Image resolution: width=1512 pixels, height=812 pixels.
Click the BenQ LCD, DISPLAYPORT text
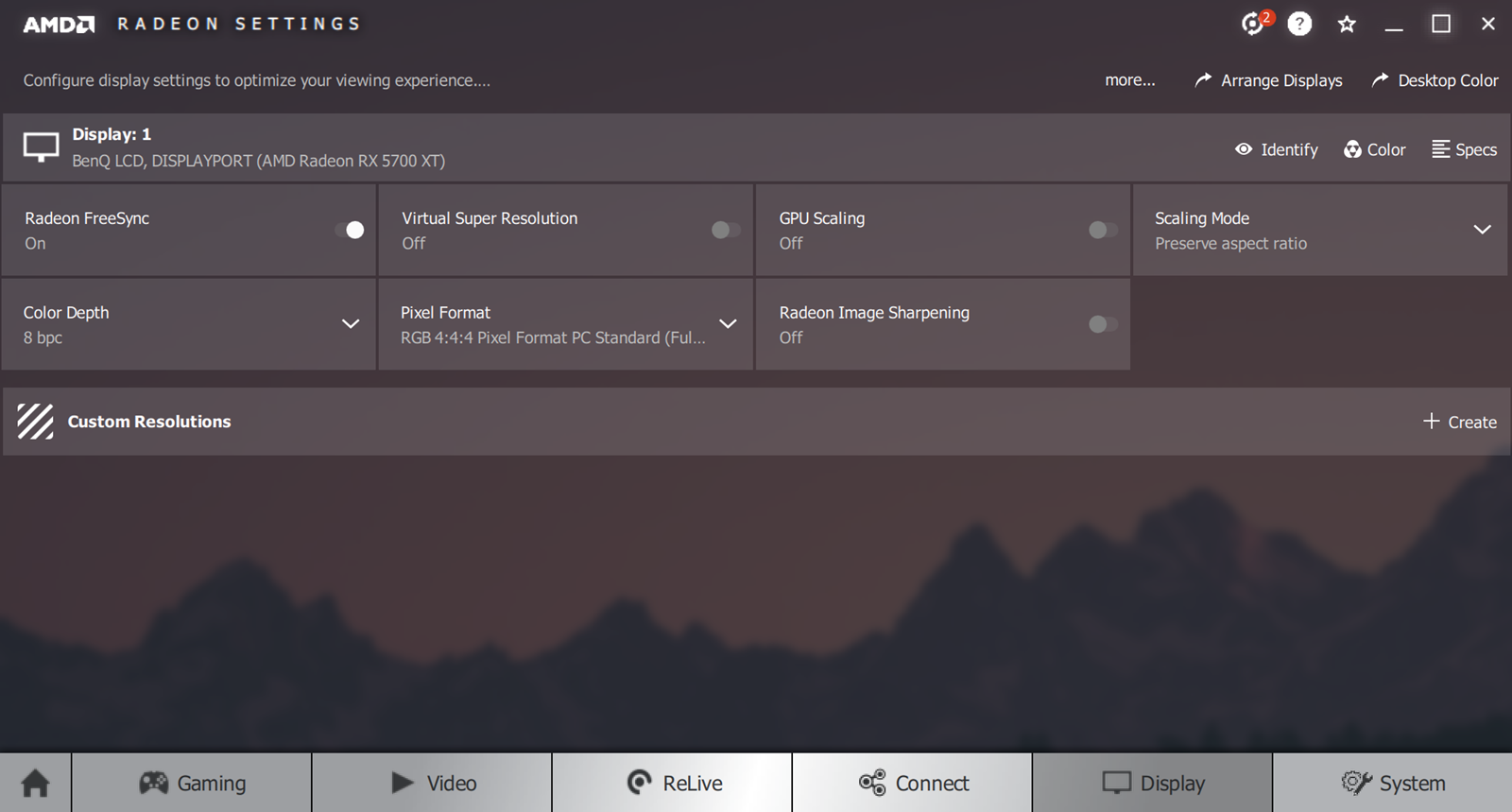click(258, 161)
